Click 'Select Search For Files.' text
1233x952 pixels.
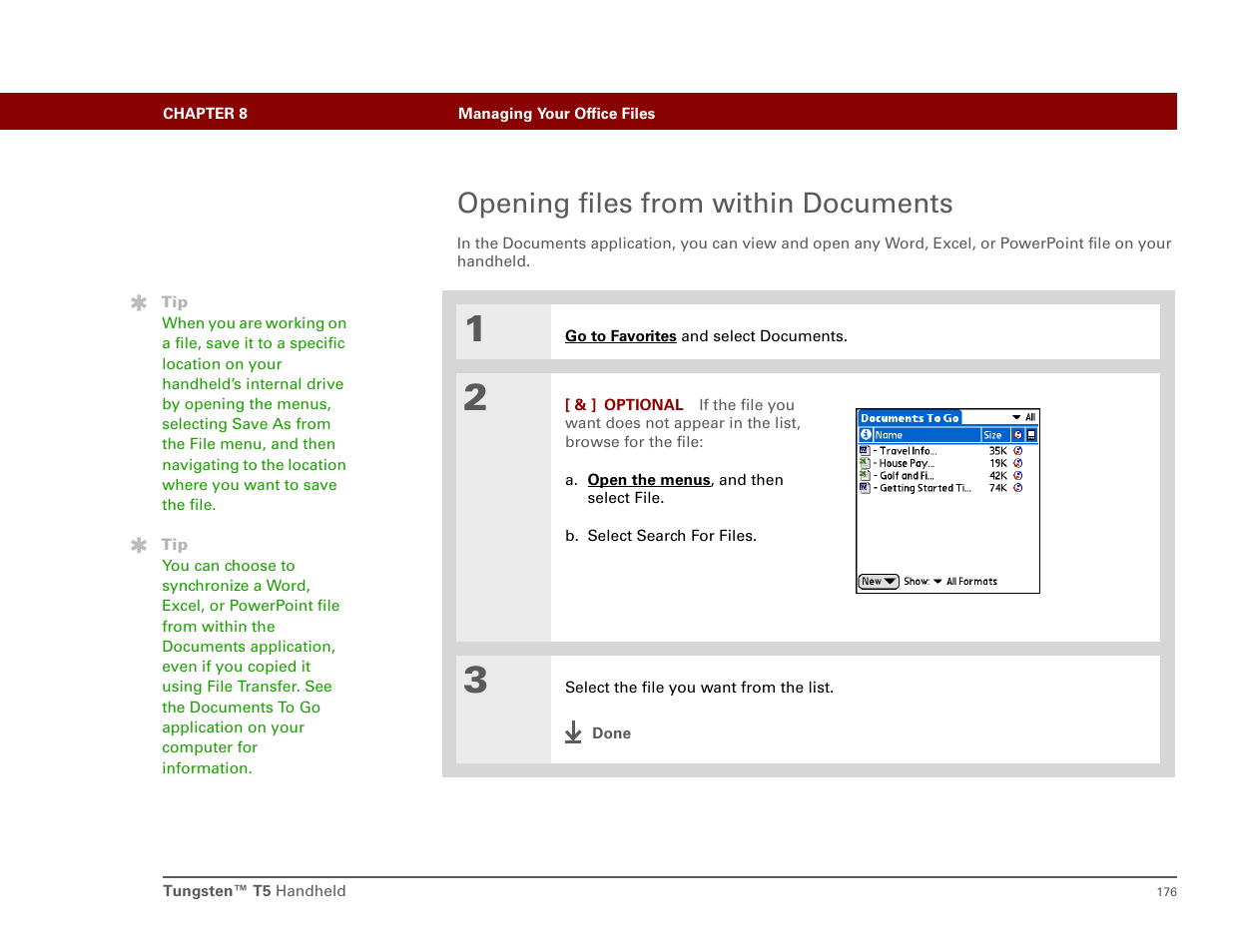[x=672, y=536]
